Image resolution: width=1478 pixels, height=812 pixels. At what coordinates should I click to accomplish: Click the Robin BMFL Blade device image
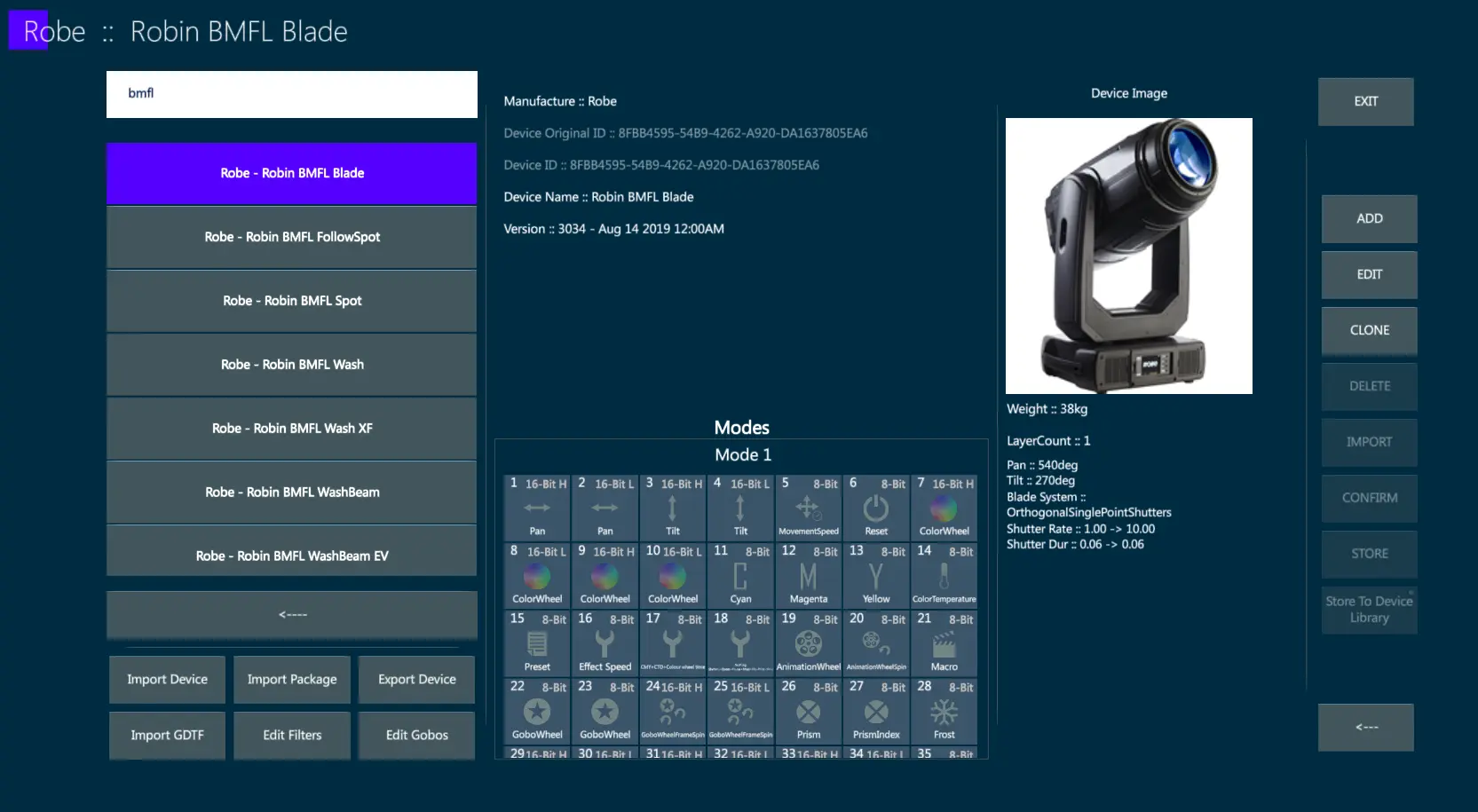tap(1129, 256)
